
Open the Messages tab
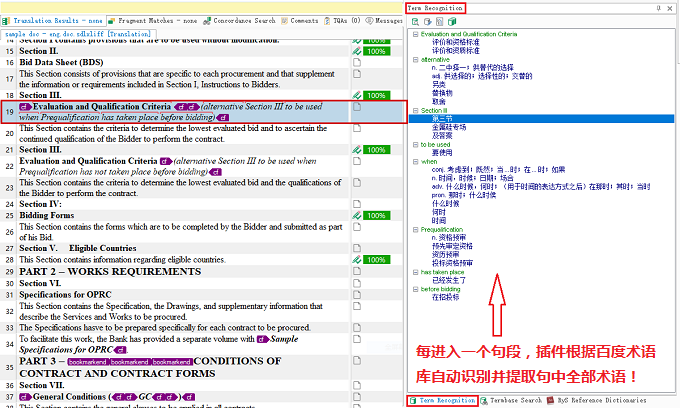tap(384, 20)
